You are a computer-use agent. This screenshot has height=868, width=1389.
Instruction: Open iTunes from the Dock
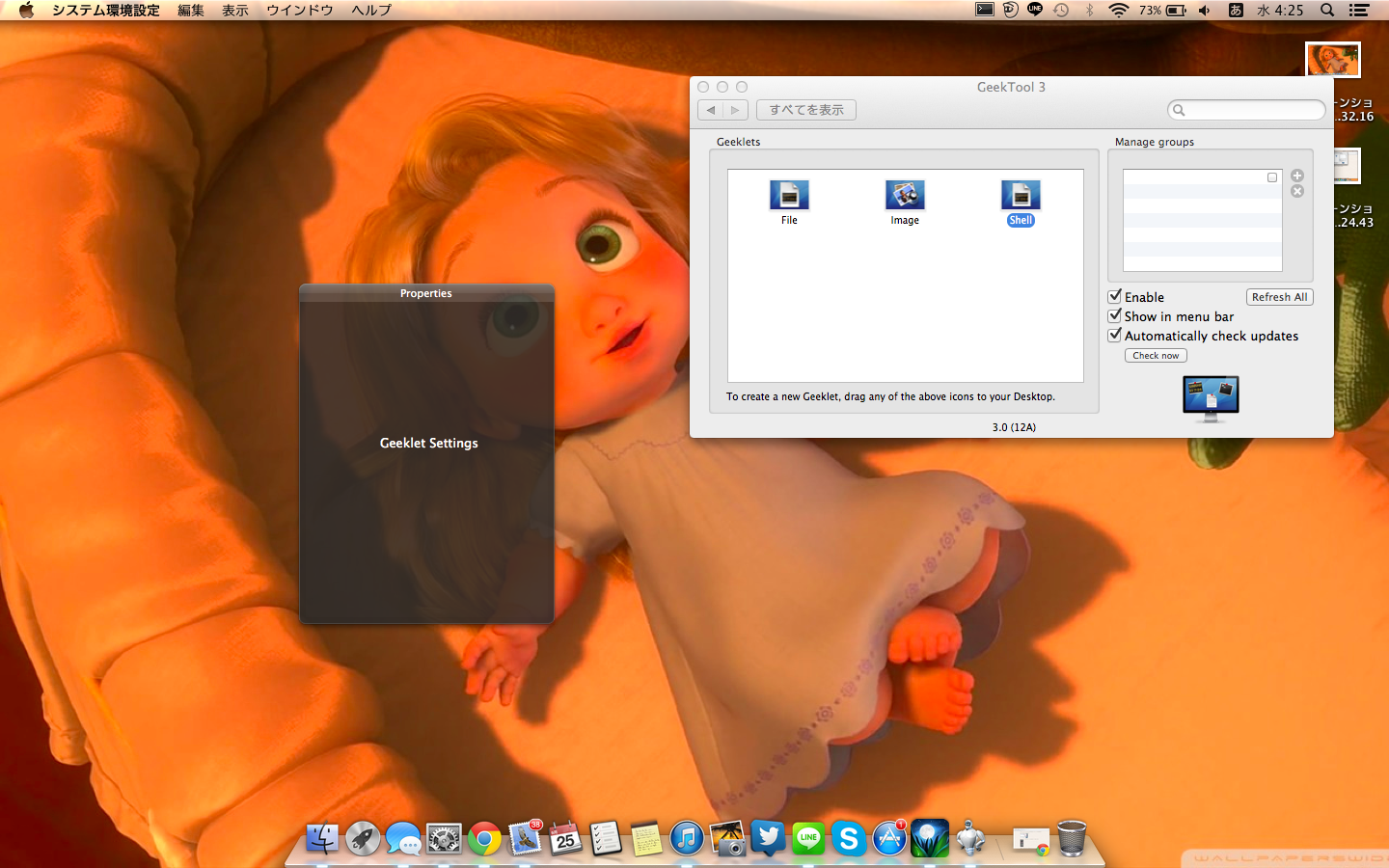pos(687,839)
